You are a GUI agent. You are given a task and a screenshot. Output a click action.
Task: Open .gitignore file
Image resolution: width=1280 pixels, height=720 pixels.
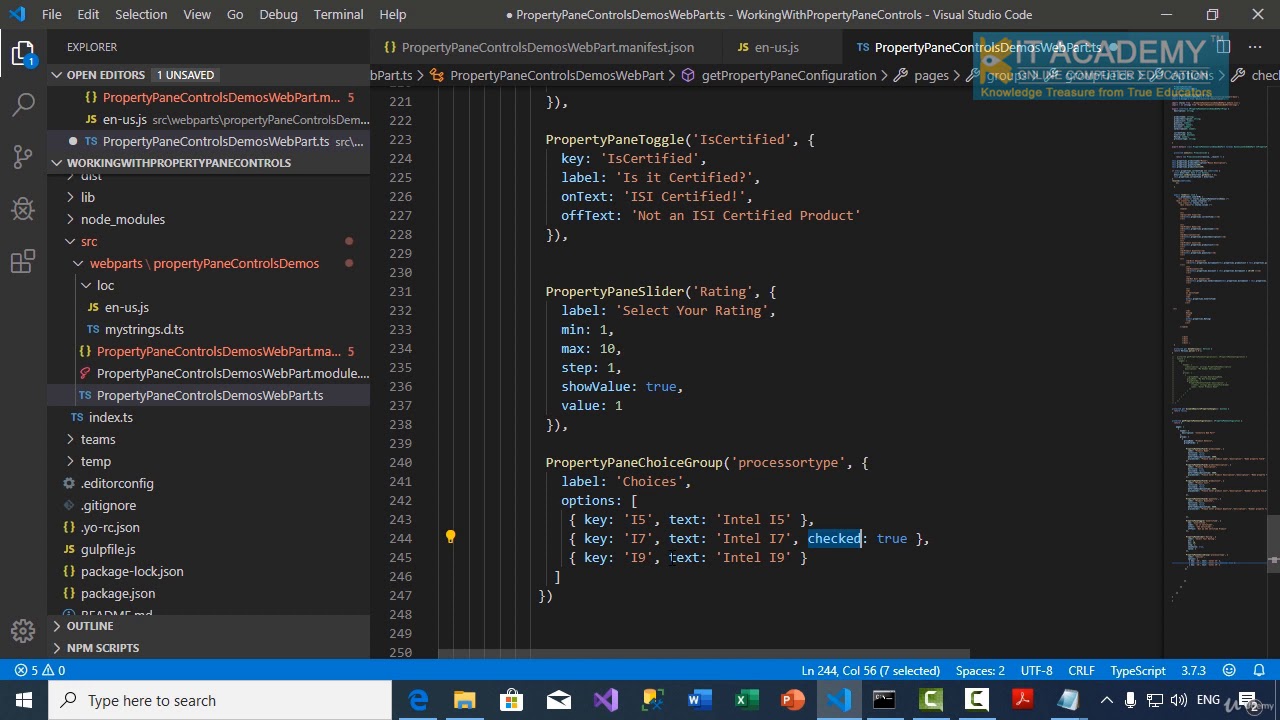pos(108,505)
